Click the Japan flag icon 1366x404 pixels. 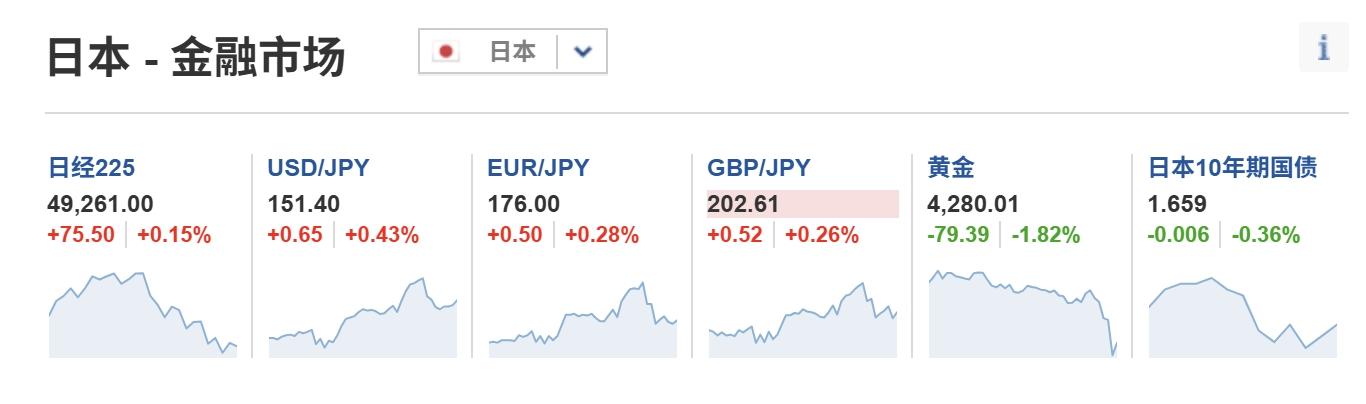pos(446,51)
